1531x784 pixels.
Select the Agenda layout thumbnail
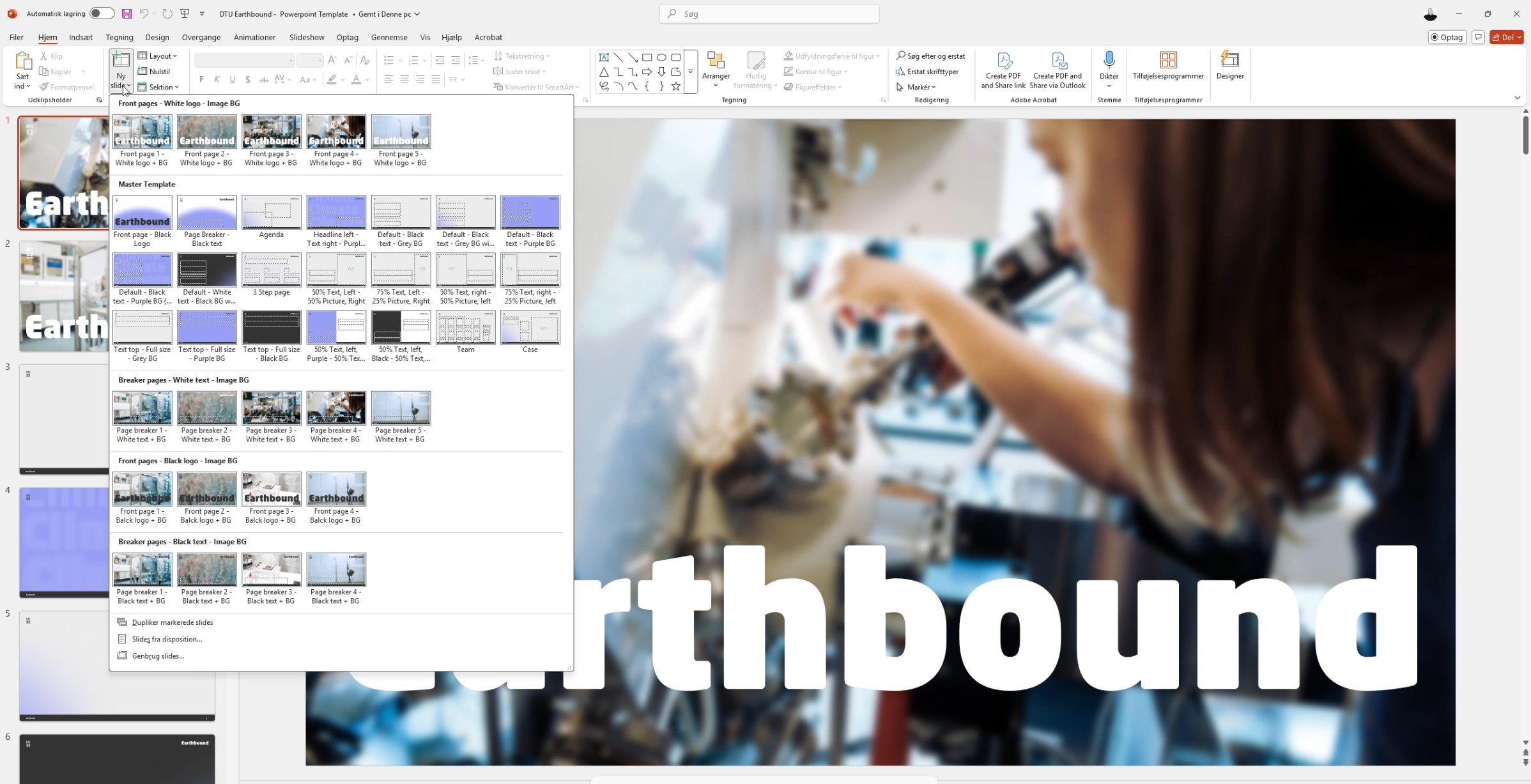[x=271, y=213]
